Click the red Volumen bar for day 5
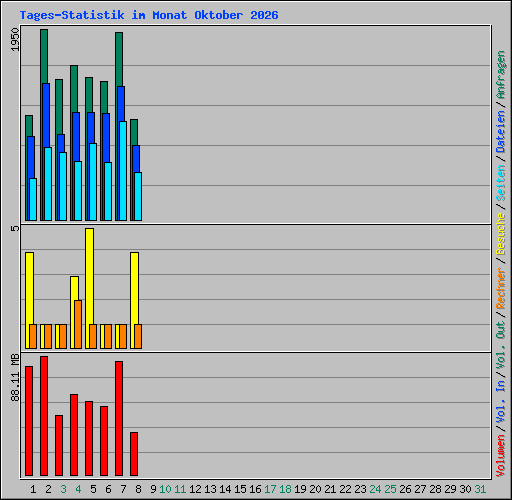512x500 pixels. 89,438
